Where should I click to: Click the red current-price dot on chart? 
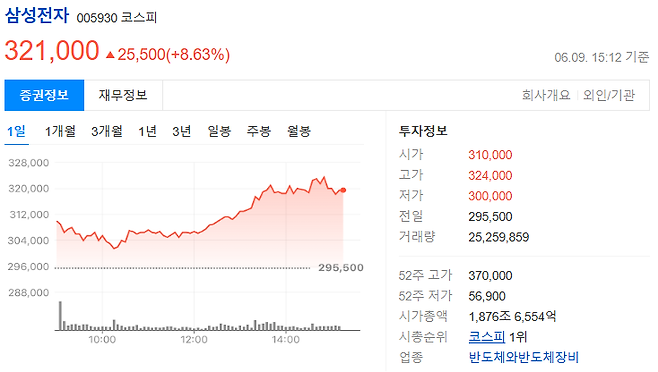click(343, 190)
